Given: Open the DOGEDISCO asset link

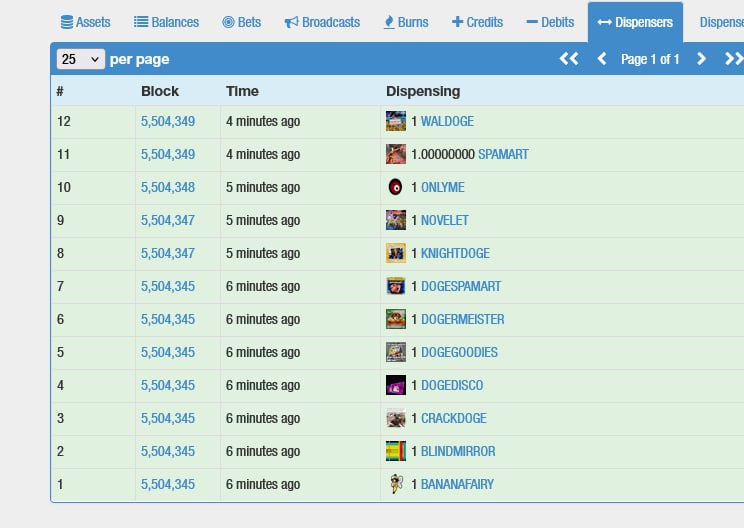Looking at the screenshot, I should click(x=452, y=385).
